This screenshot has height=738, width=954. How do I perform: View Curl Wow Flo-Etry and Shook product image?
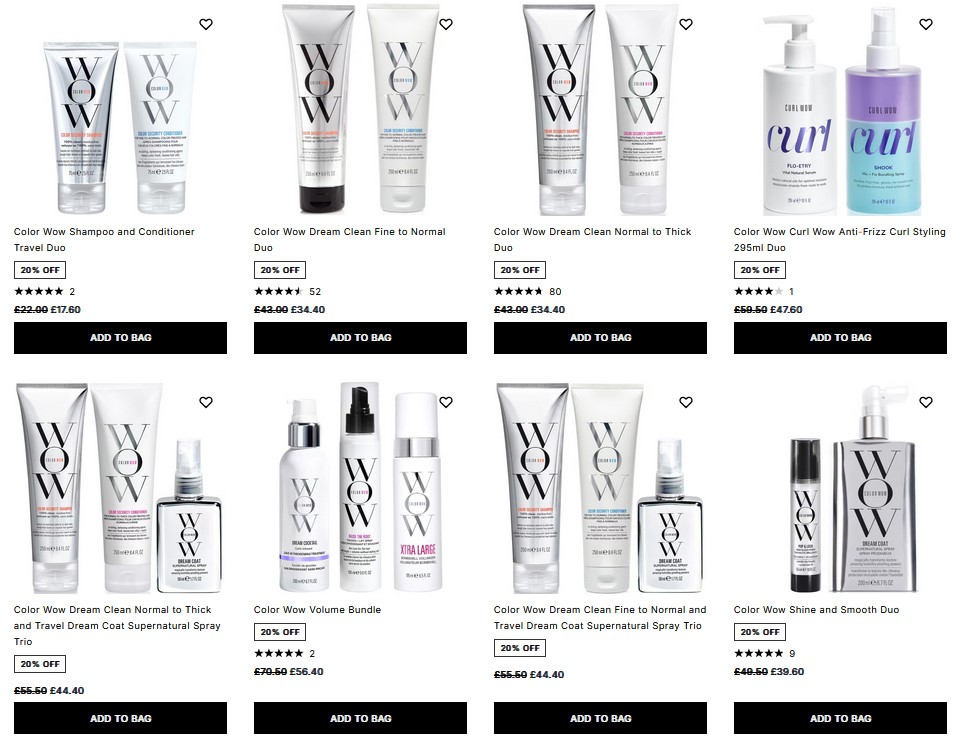(840, 113)
